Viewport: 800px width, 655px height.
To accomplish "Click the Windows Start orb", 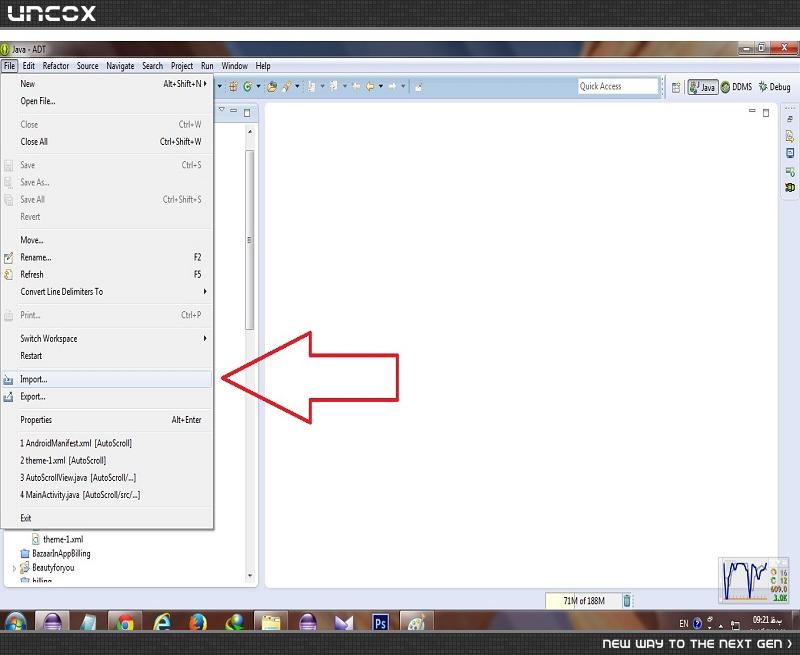I will [15, 622].
